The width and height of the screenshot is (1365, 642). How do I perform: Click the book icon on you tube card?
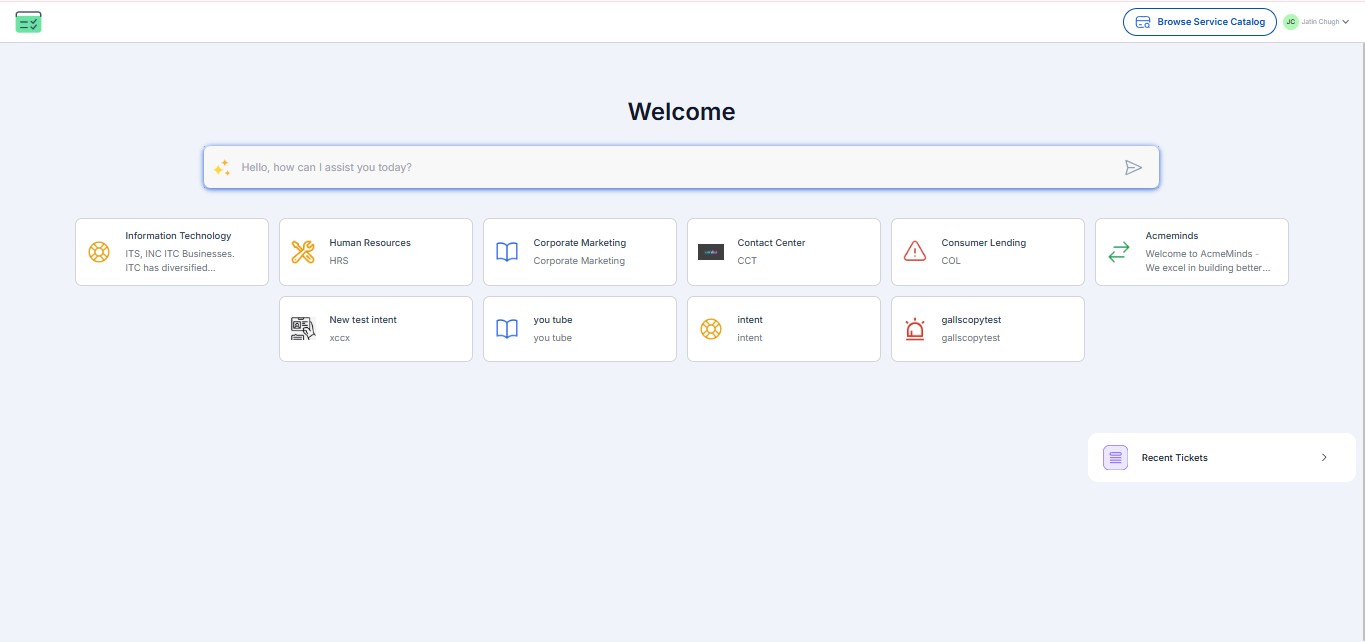point(507,329)
